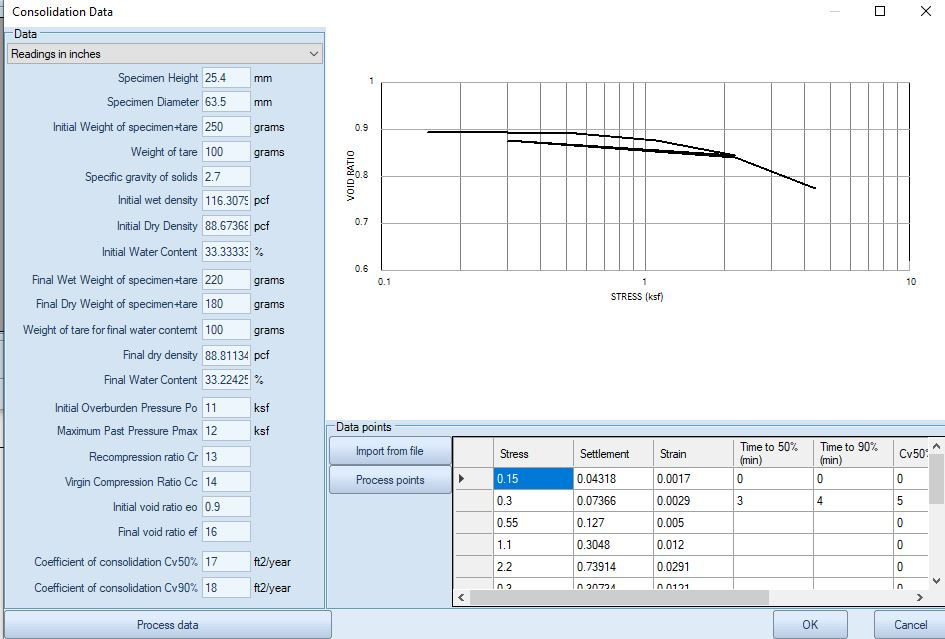Select the settlement cell 0.73914
Screen dimensions: 945x639
click(x=613, y=567)
